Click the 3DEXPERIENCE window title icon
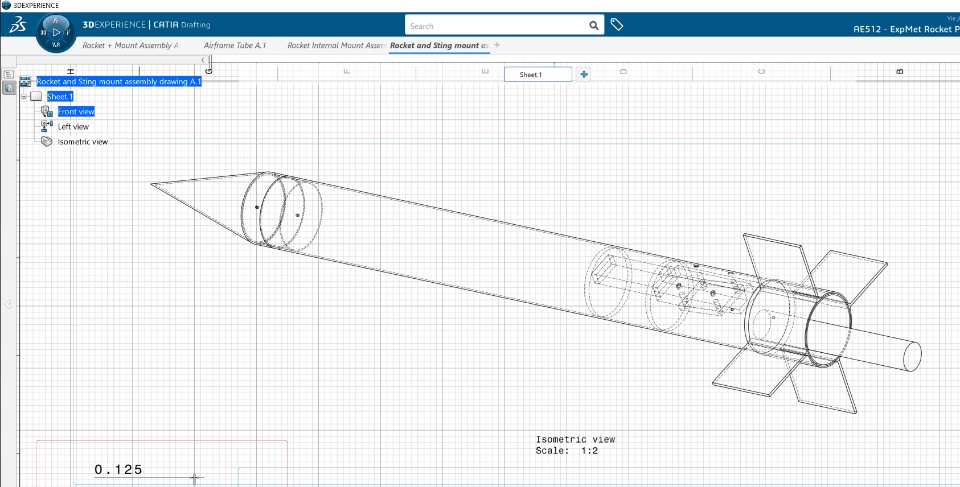The width and height of the screenshot is (960, 487). point(6,6)
